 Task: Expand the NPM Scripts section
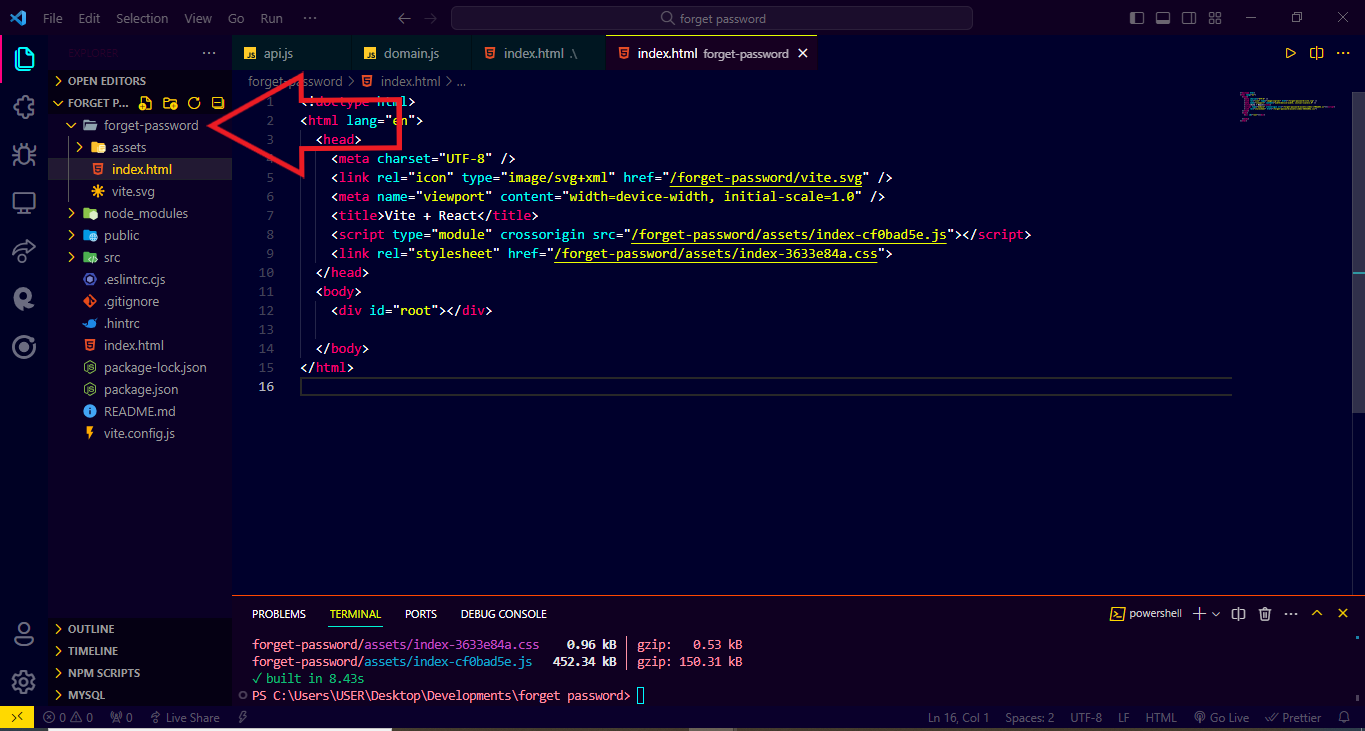click(140, 673)
